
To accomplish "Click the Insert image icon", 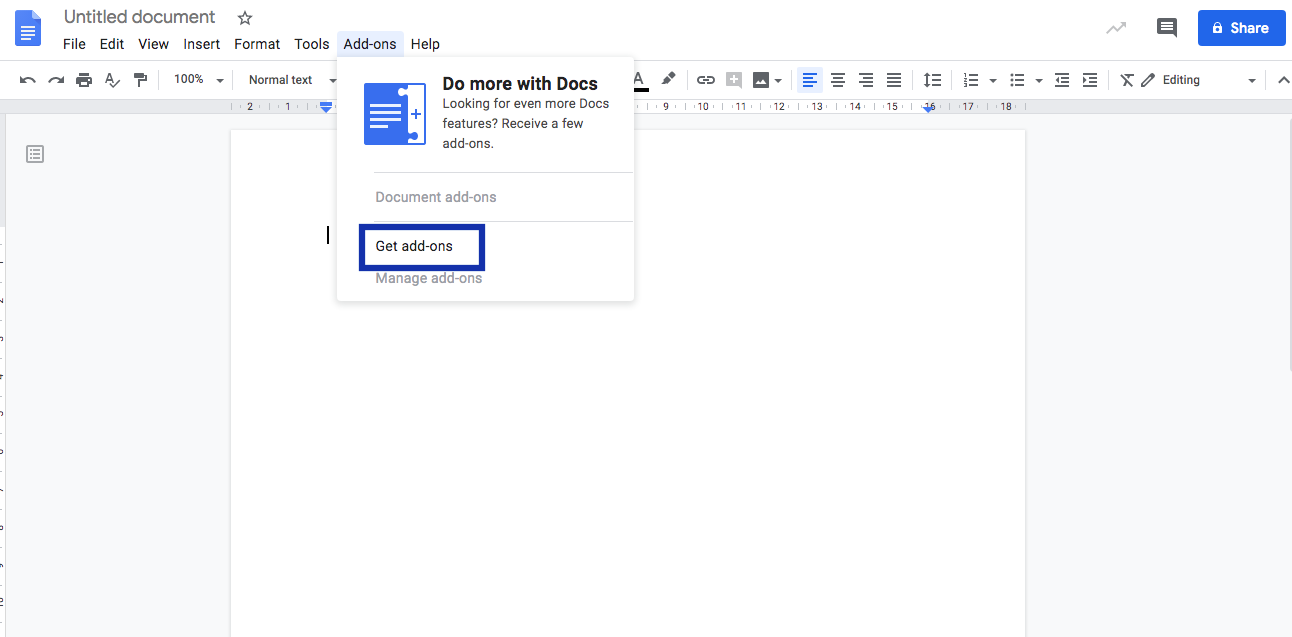I will tap(761, 80).
